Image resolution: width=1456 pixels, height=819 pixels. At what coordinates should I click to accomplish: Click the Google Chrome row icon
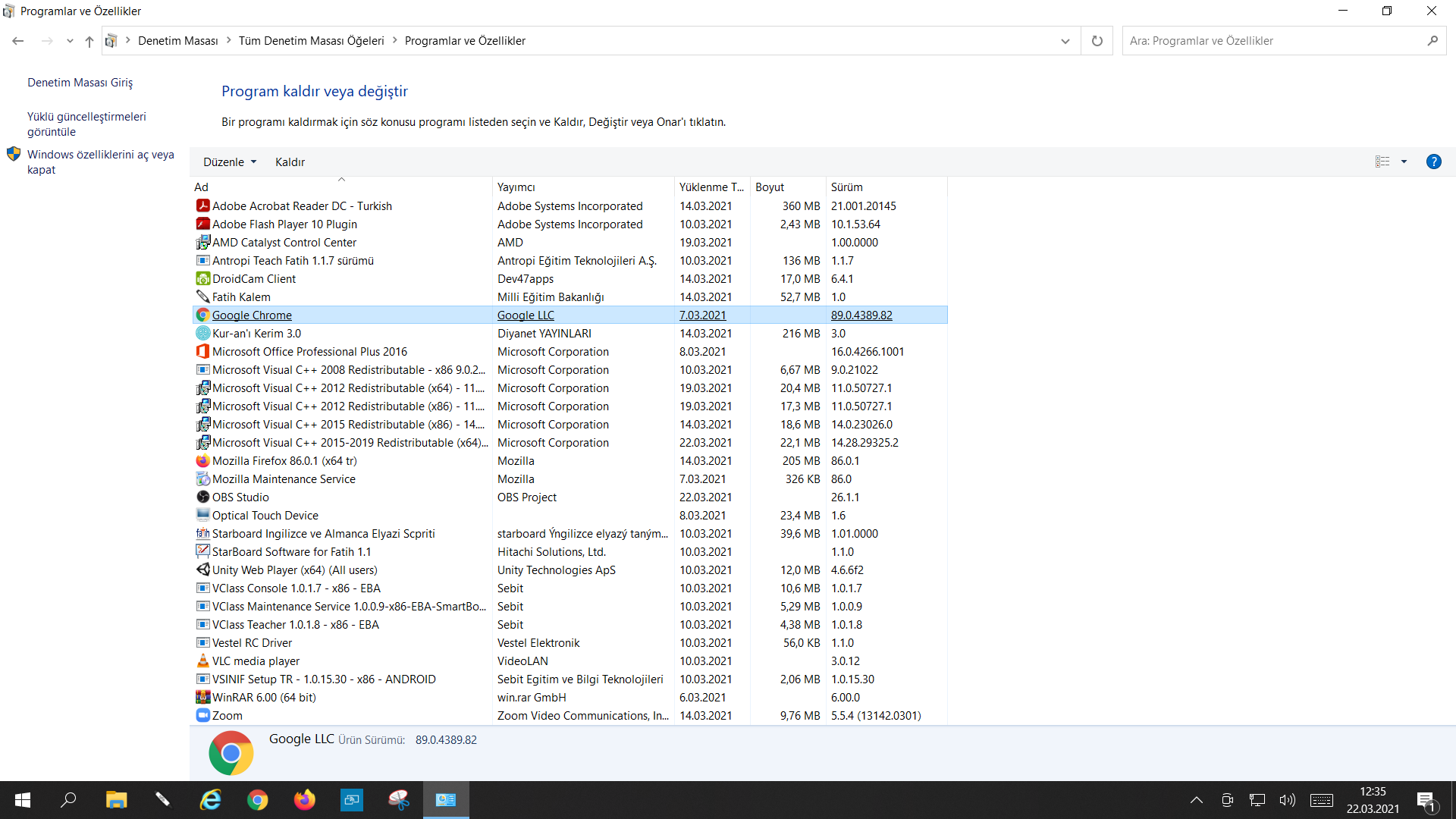click(x=202, y=315)
